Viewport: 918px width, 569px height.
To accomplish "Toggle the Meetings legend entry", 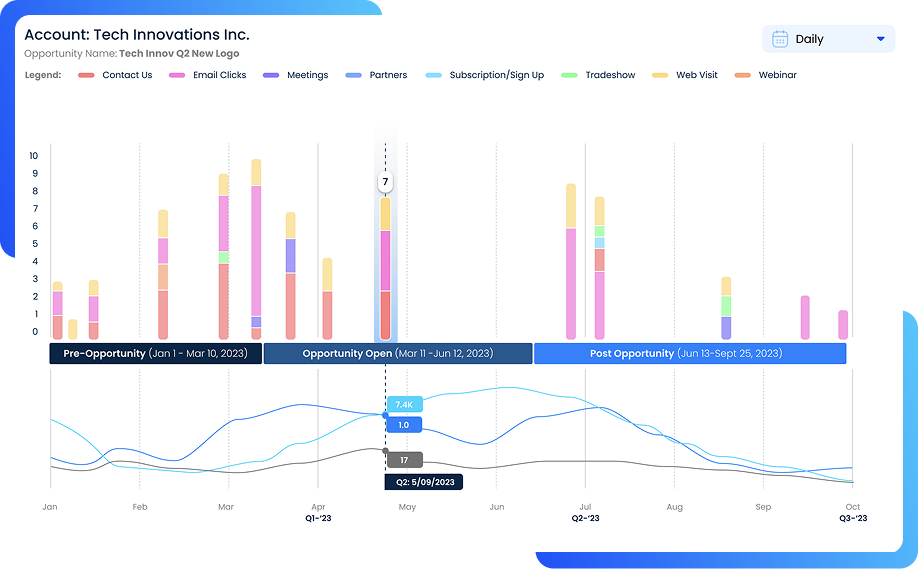I will tap(296, 75).
